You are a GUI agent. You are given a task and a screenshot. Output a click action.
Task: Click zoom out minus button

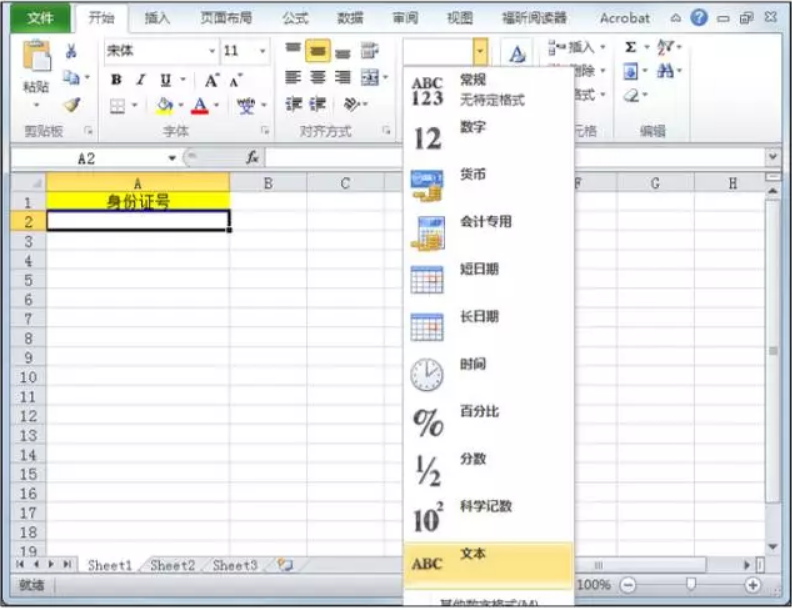click(x=628, y=585)
